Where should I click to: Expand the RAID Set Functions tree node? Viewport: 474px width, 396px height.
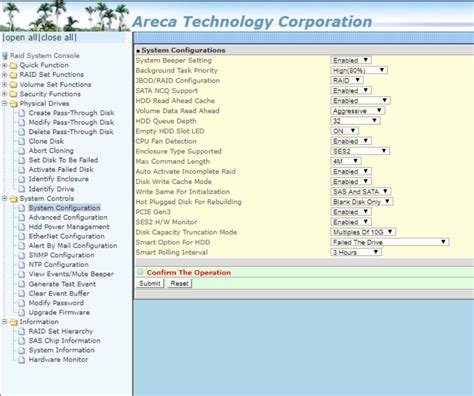pos(5,75)
